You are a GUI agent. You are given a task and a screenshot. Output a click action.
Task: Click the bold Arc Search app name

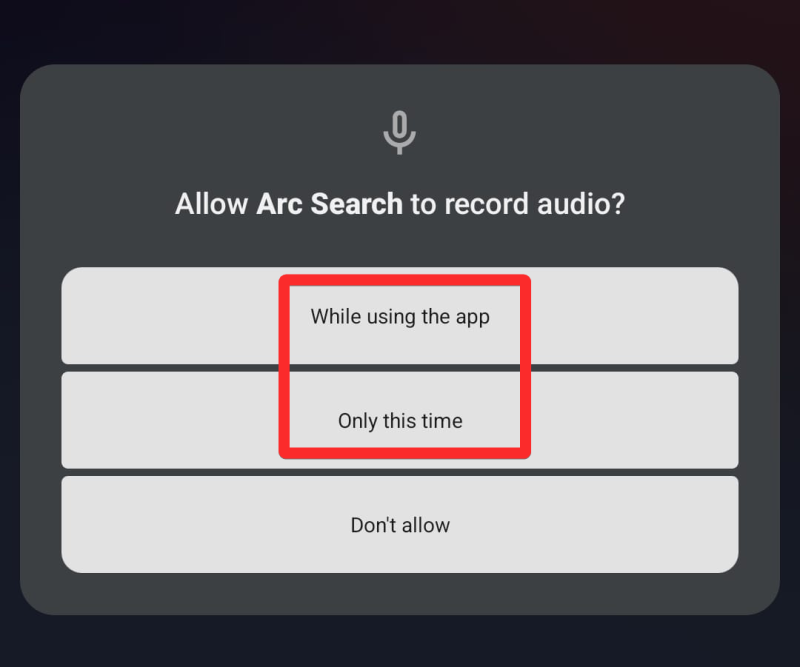coord(330,204)
